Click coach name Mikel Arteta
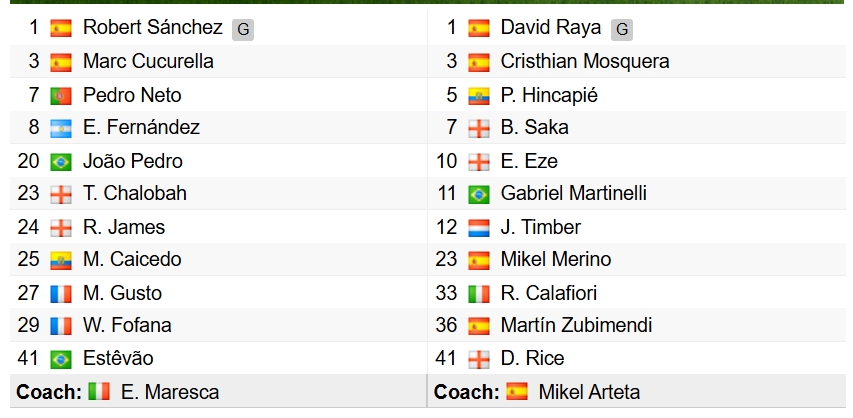 [x=589, y=392]
